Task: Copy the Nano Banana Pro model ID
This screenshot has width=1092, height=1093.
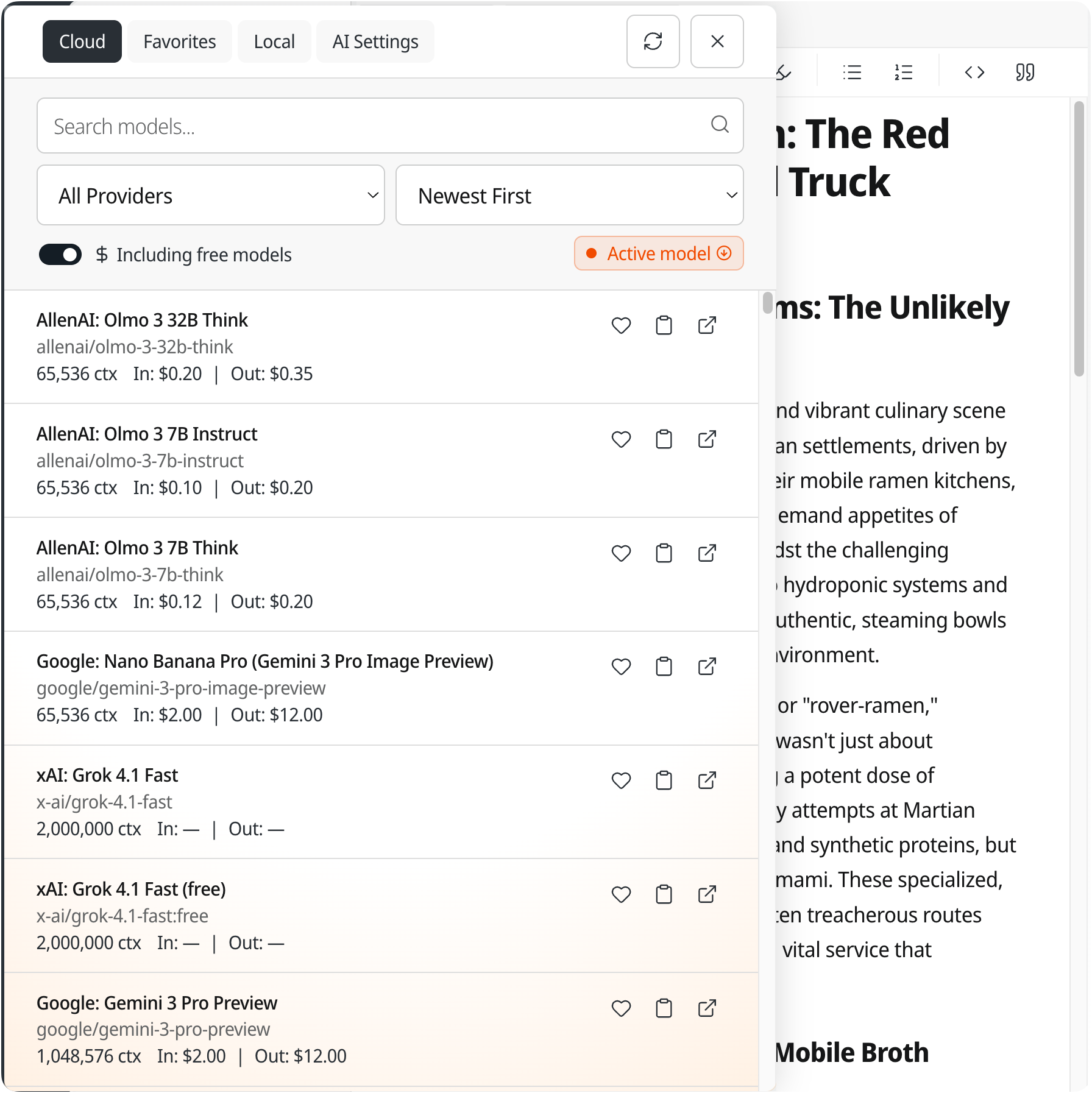Action: pyautogui.click(x=664, y=667)
